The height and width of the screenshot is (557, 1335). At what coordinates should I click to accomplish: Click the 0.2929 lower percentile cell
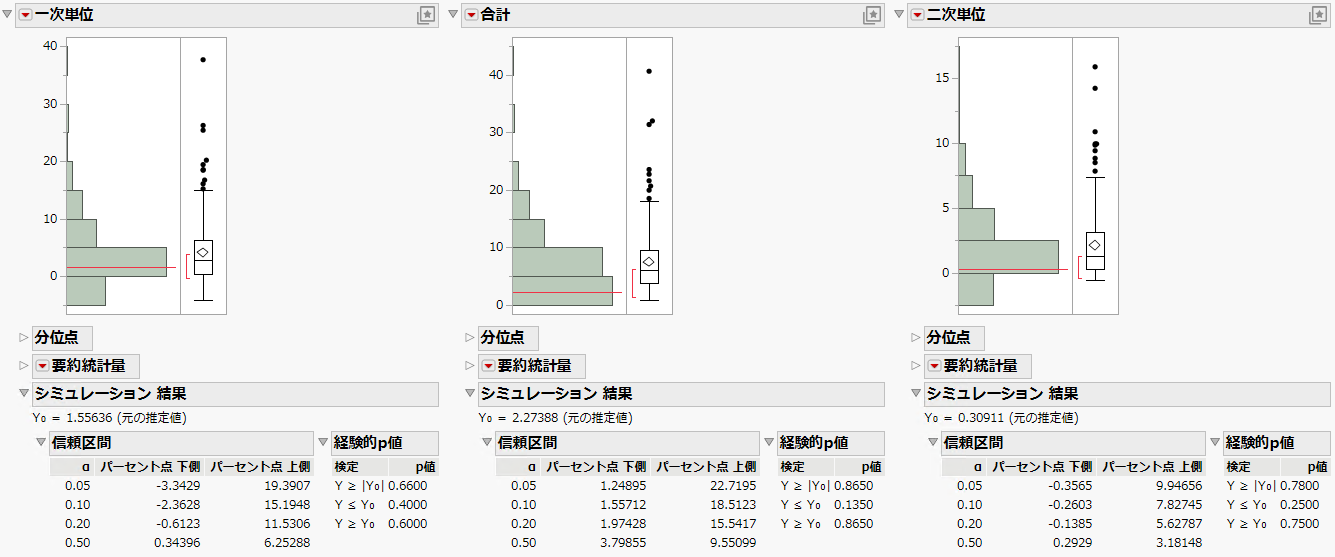pyautogui.click(x=1074, y=542)
